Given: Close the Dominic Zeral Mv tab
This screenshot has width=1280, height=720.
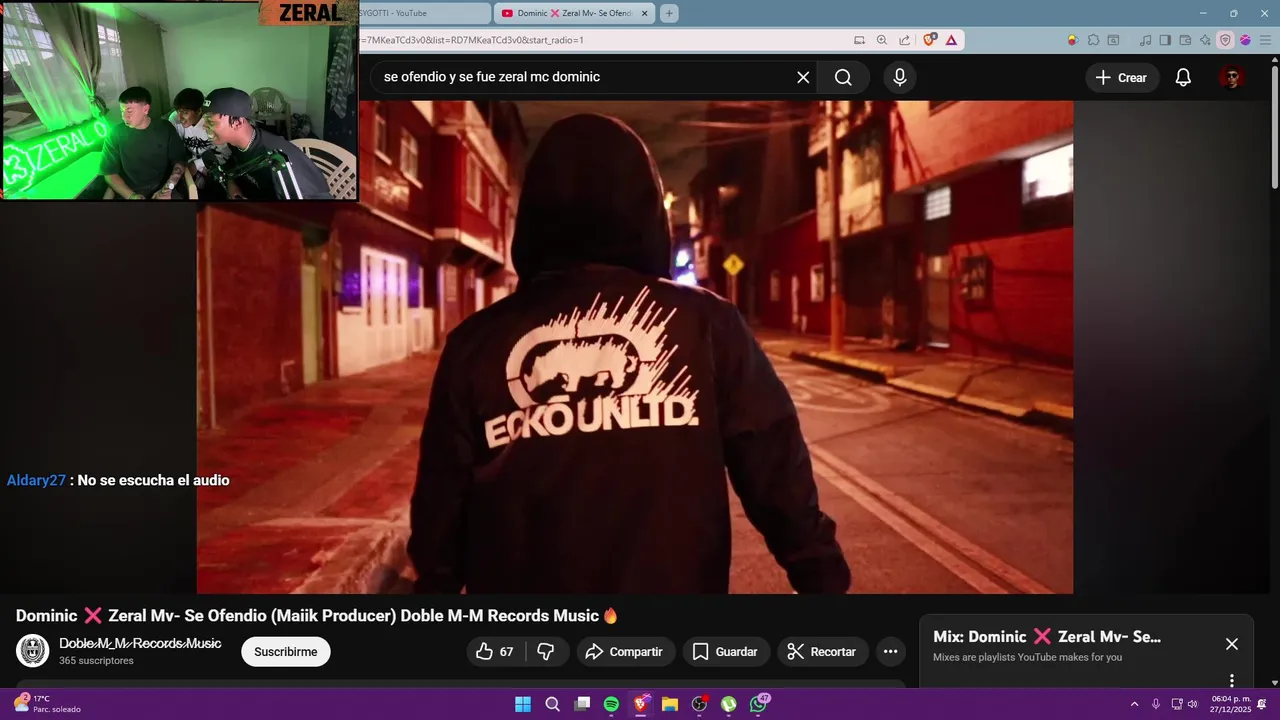Looking at the screenshot, I should (644, 13).
